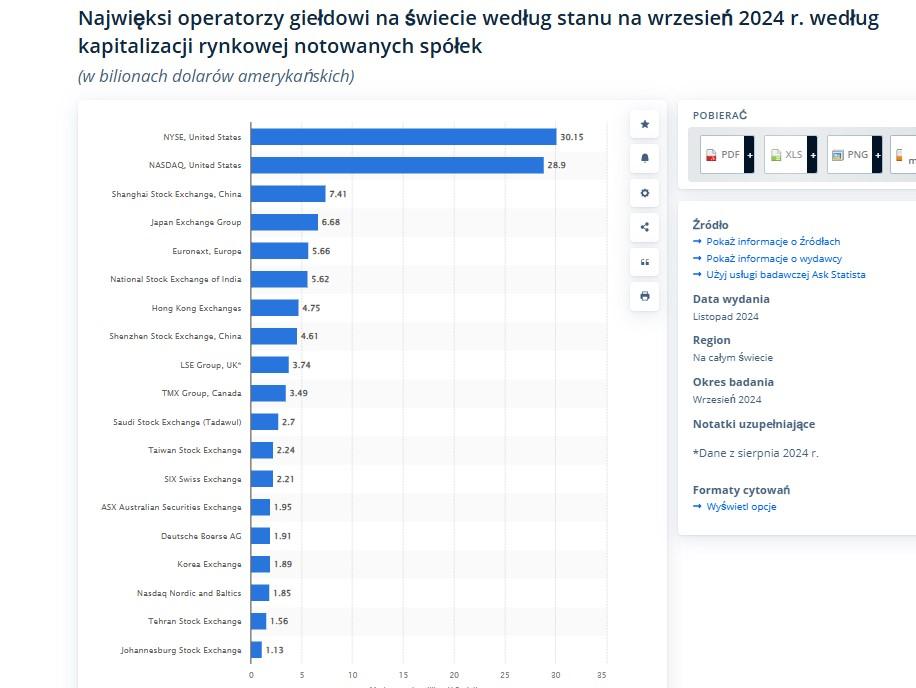Click the value label 3.74
Image resolution: width=916 pixels, height=688 pixels.
click(x=301, y=365)
